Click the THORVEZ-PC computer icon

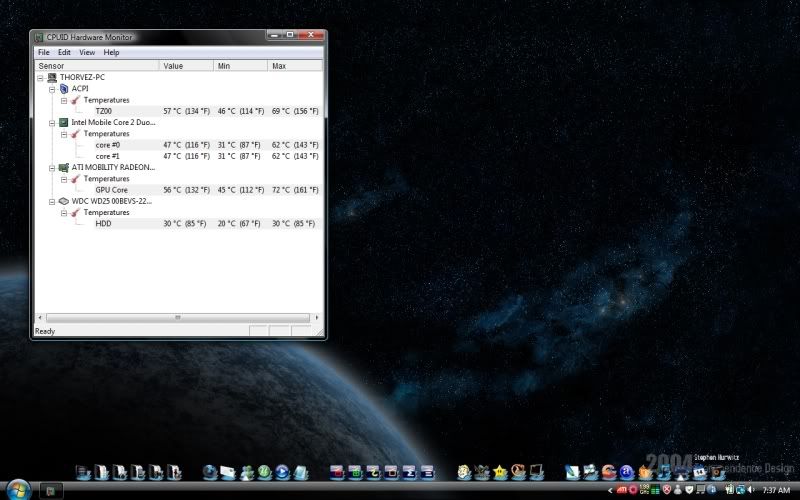[52, 78]
